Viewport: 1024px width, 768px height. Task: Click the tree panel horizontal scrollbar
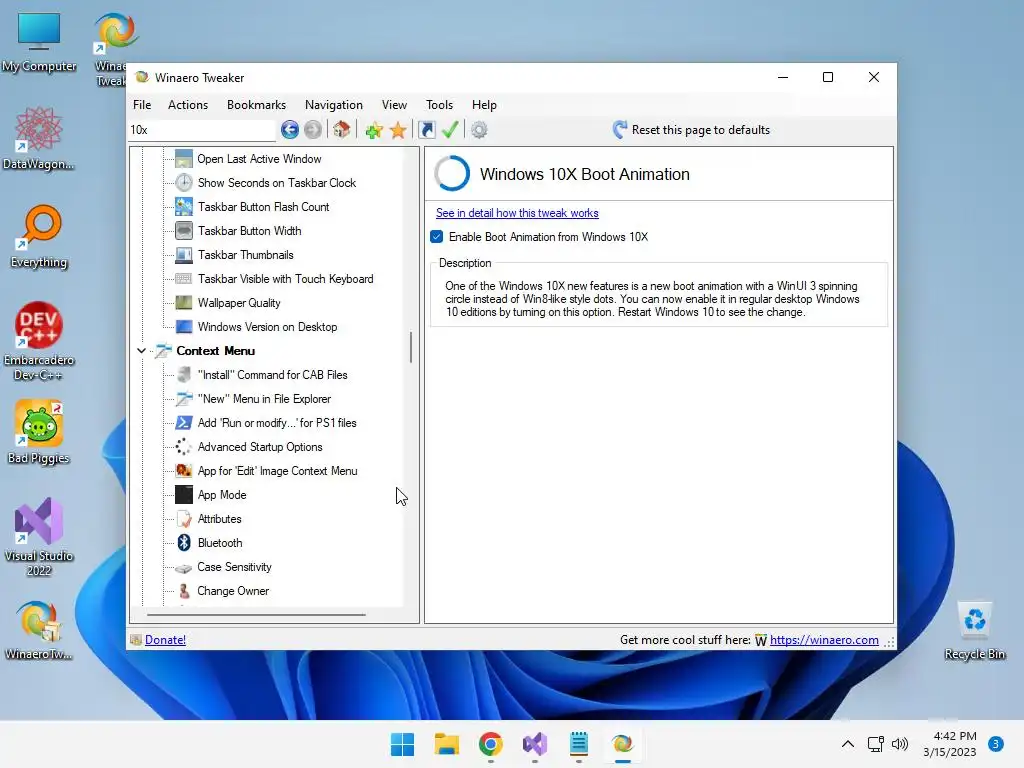tap(256, 615)
